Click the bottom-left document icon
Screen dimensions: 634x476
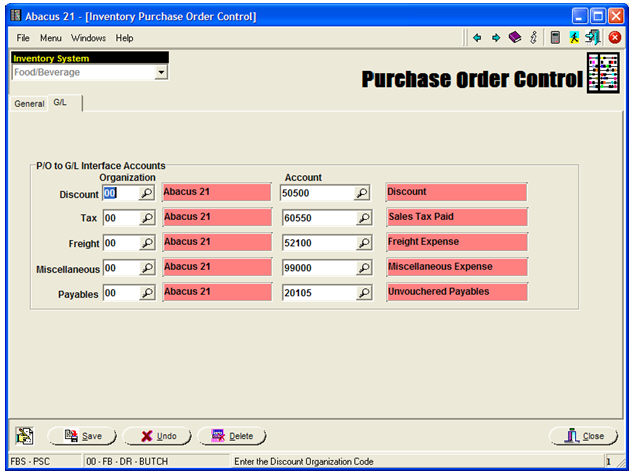pos(24,436)
